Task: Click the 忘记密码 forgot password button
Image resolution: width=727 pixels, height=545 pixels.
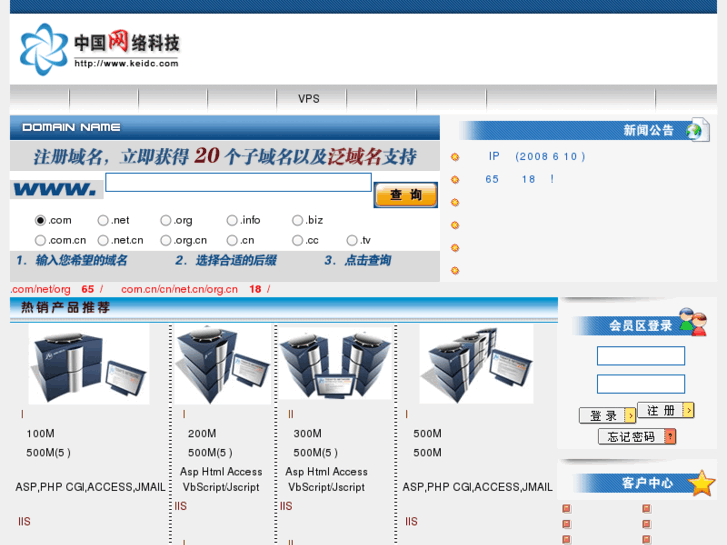Action: (637, 436)
